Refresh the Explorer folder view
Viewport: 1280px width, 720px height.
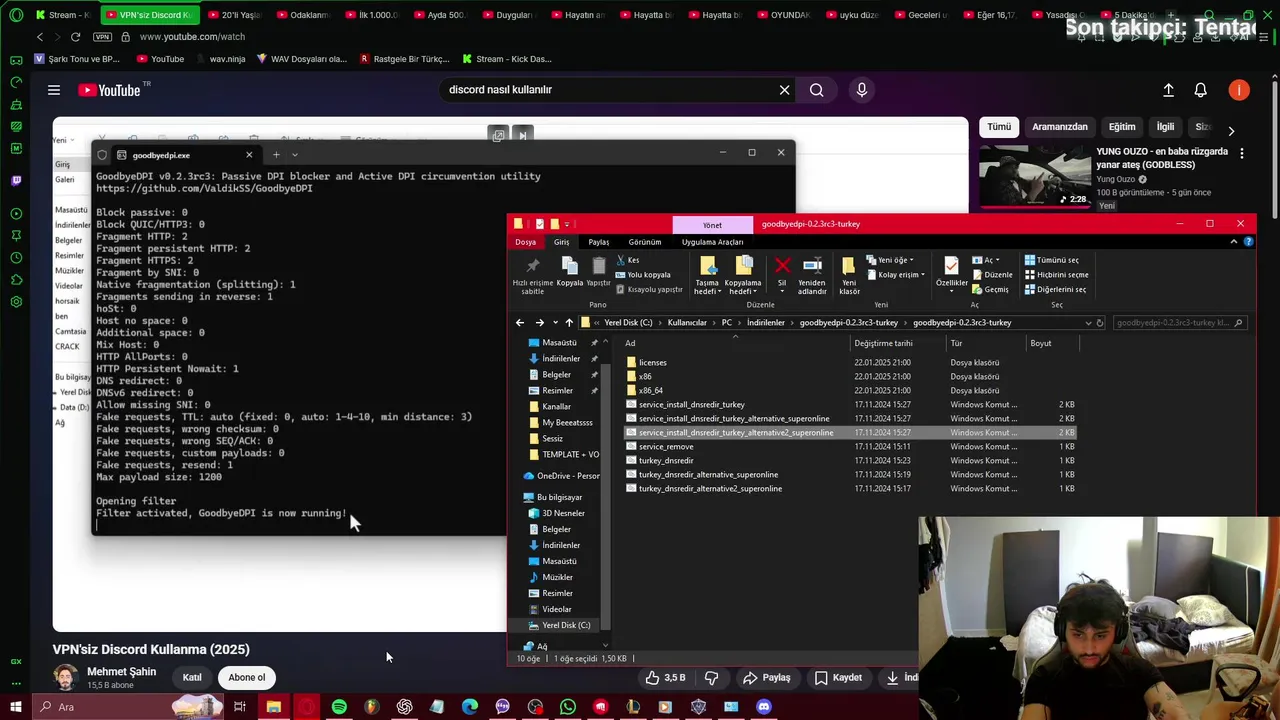tap(1100, 323)
